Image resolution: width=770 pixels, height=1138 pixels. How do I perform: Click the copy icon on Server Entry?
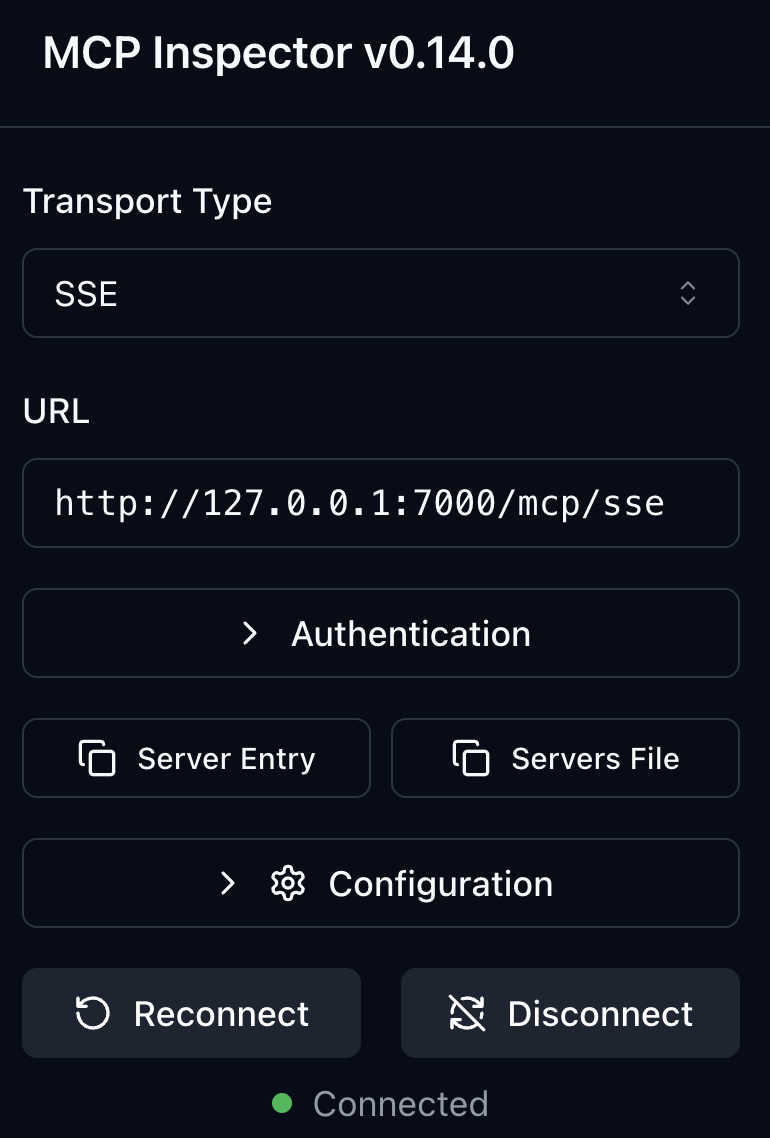(x=97, y=758)
